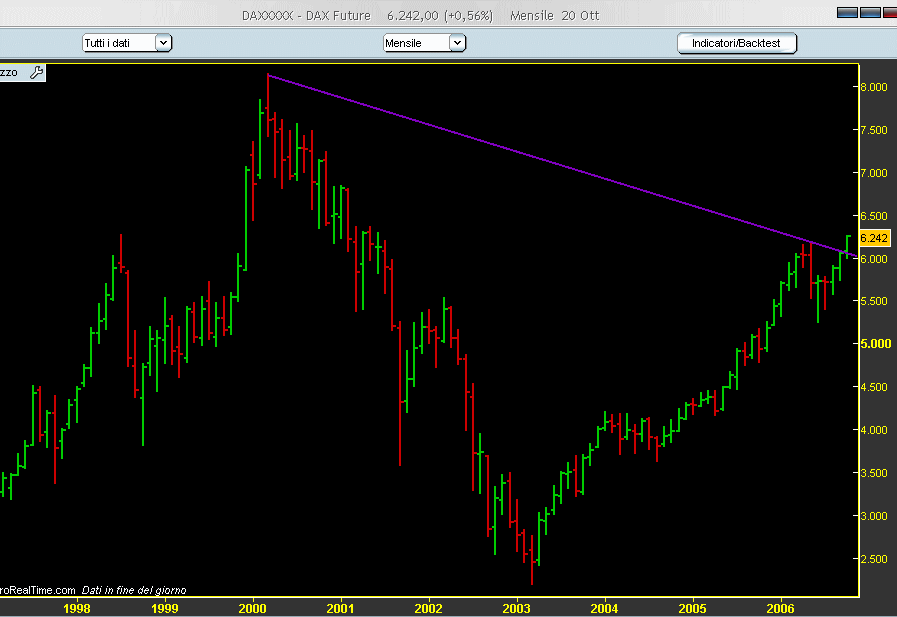897x617 pixels.
Task: Click the 2000 year label on time axis
Action: (254, 607)
